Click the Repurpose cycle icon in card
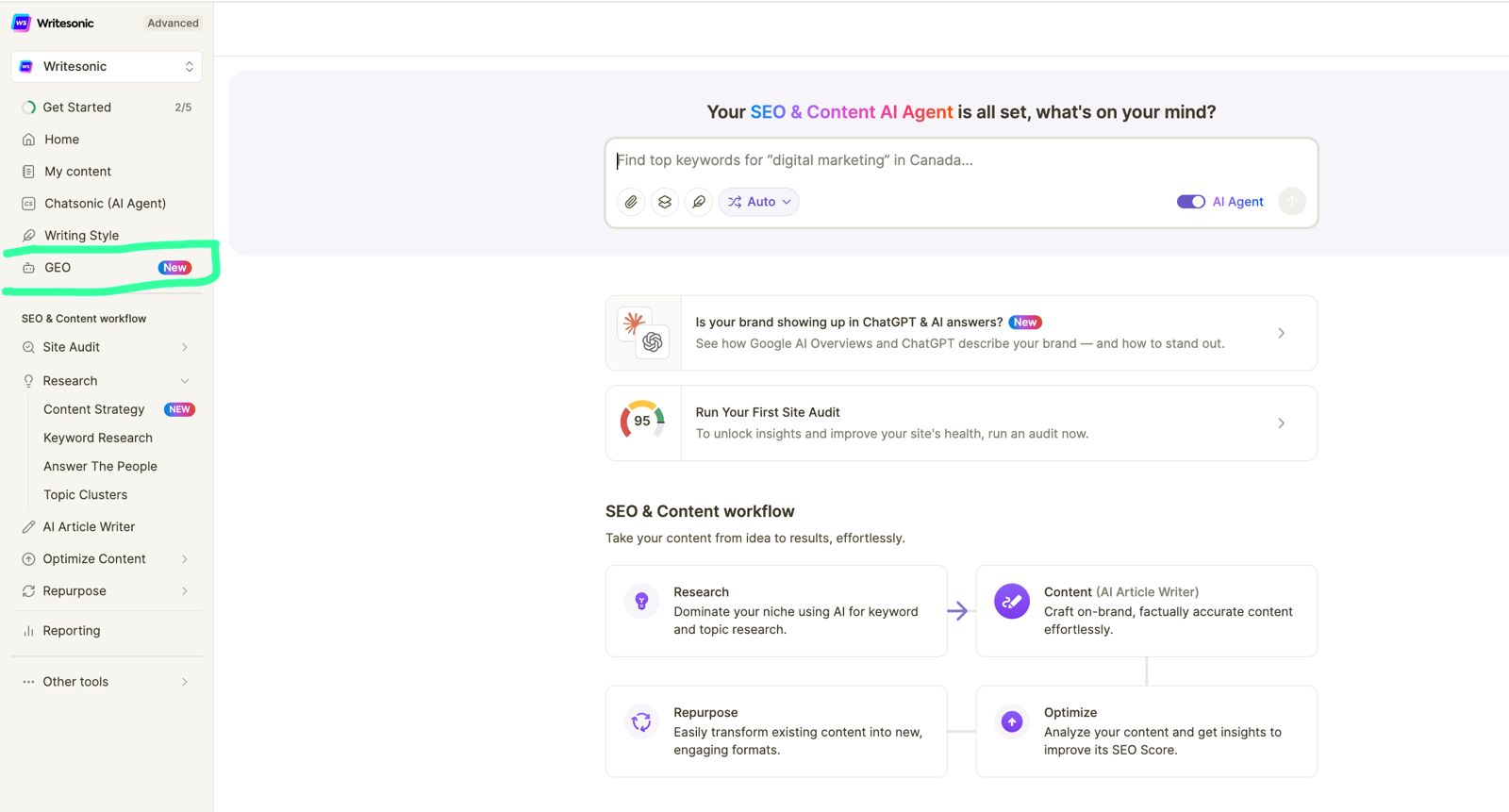Image resolution: width=1509 pixels, height=812 pixels. (641, 722)
